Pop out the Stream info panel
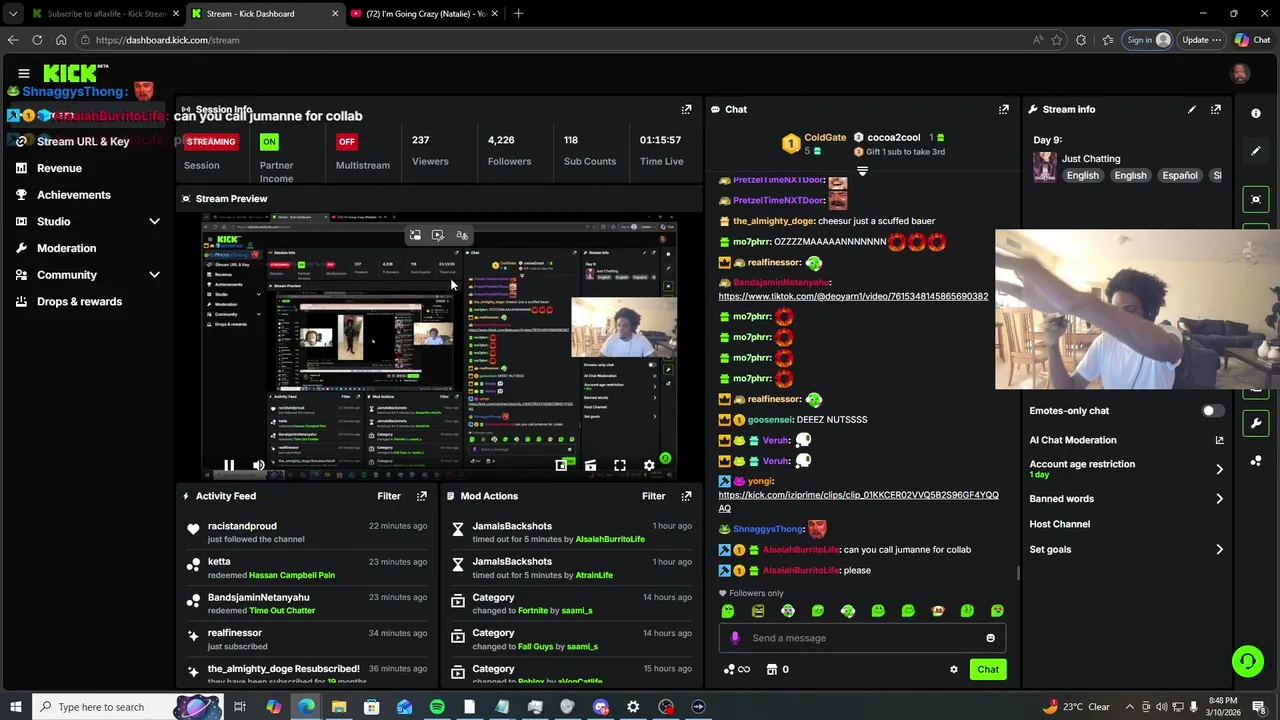 tap(1215, 109)
